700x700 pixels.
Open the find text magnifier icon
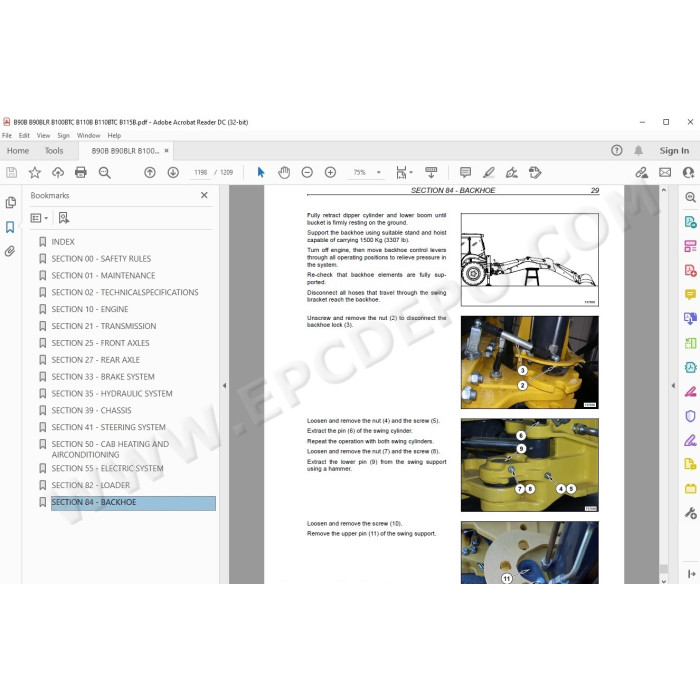tap(104, 172)
